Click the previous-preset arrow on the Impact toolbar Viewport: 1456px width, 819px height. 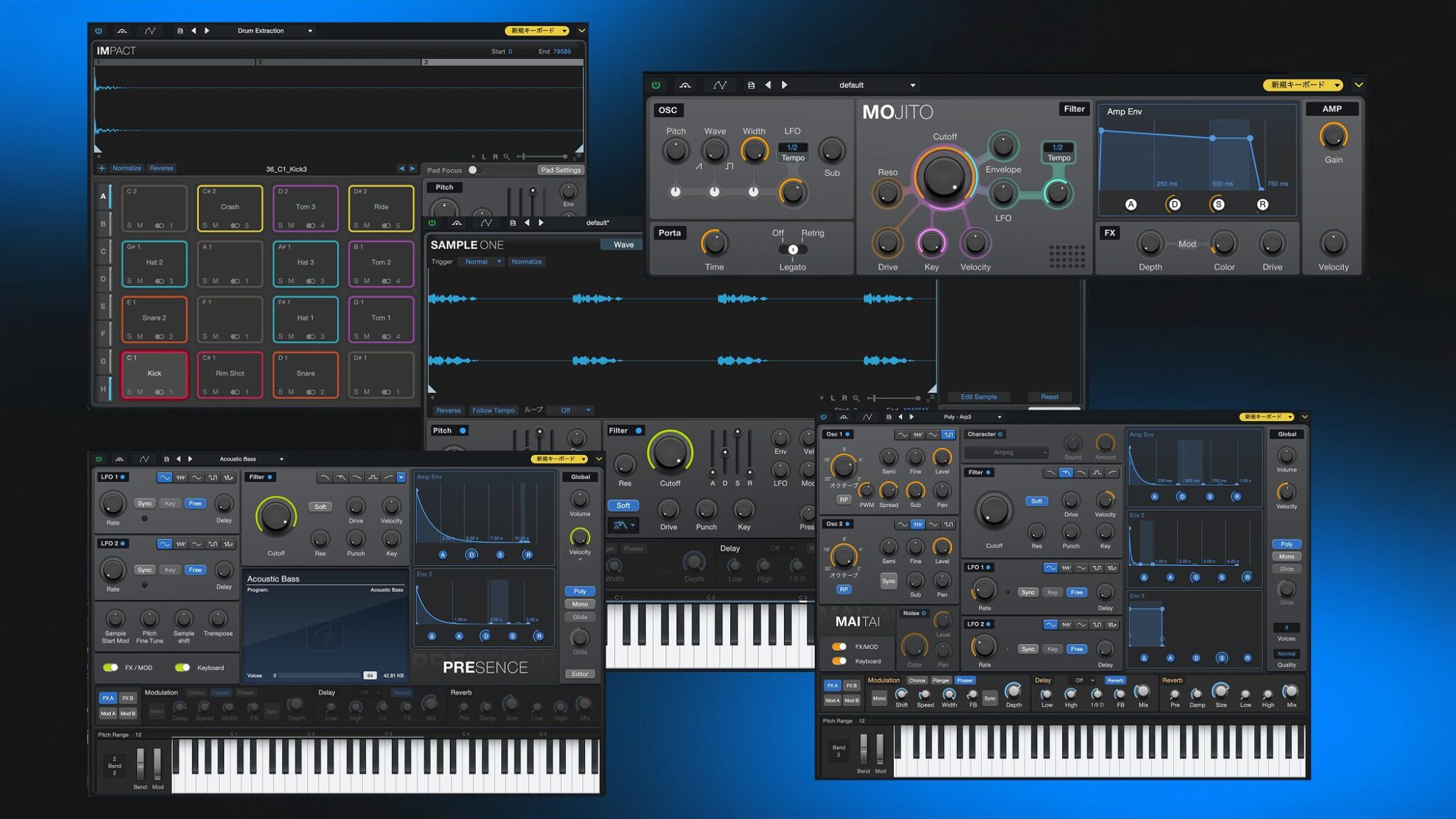(193, 31)
